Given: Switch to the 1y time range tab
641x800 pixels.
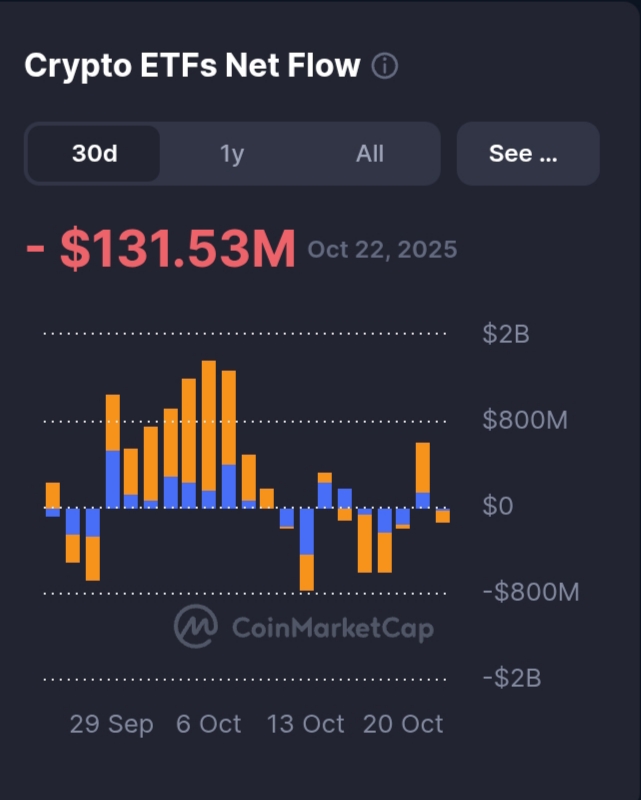Looking at the screenshot, I should coord(232,154).
